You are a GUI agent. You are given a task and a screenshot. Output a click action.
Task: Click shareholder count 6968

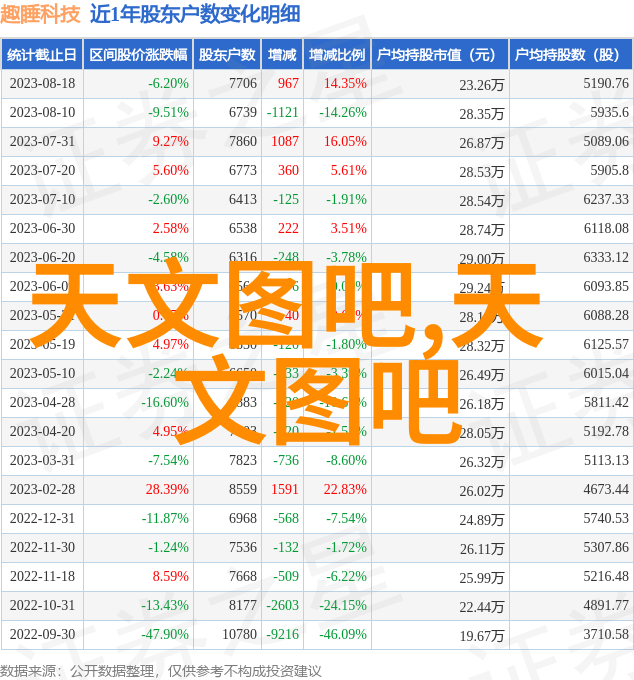coord(243,519)
